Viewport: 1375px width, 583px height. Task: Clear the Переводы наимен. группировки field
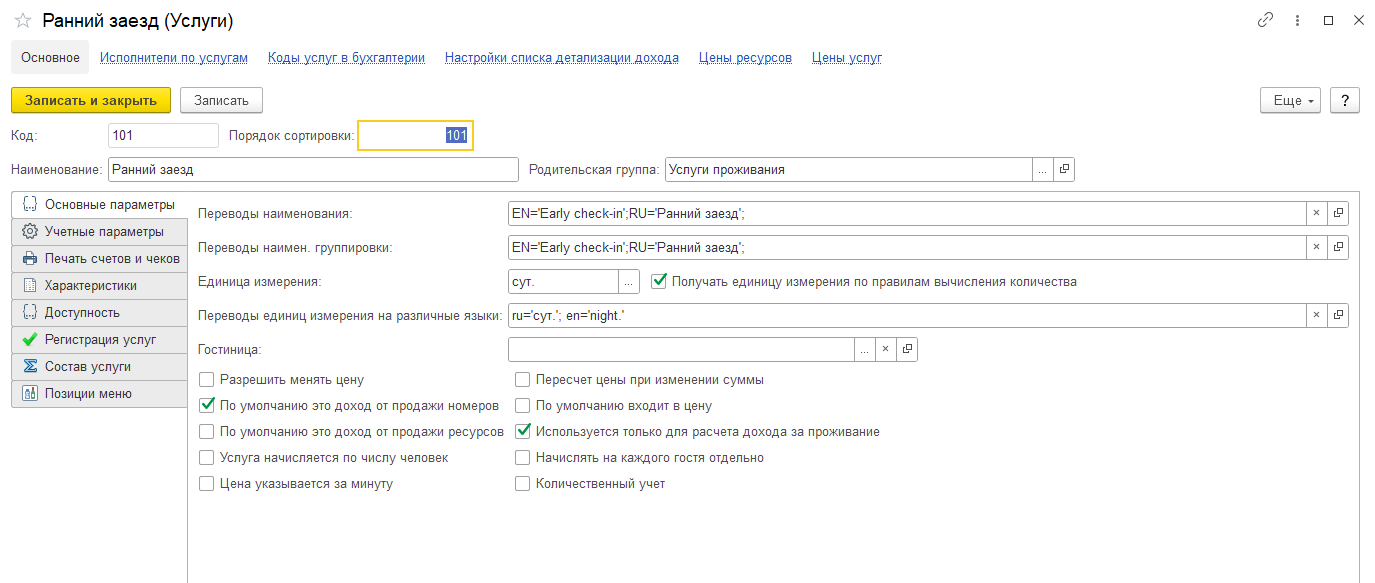1317,247
